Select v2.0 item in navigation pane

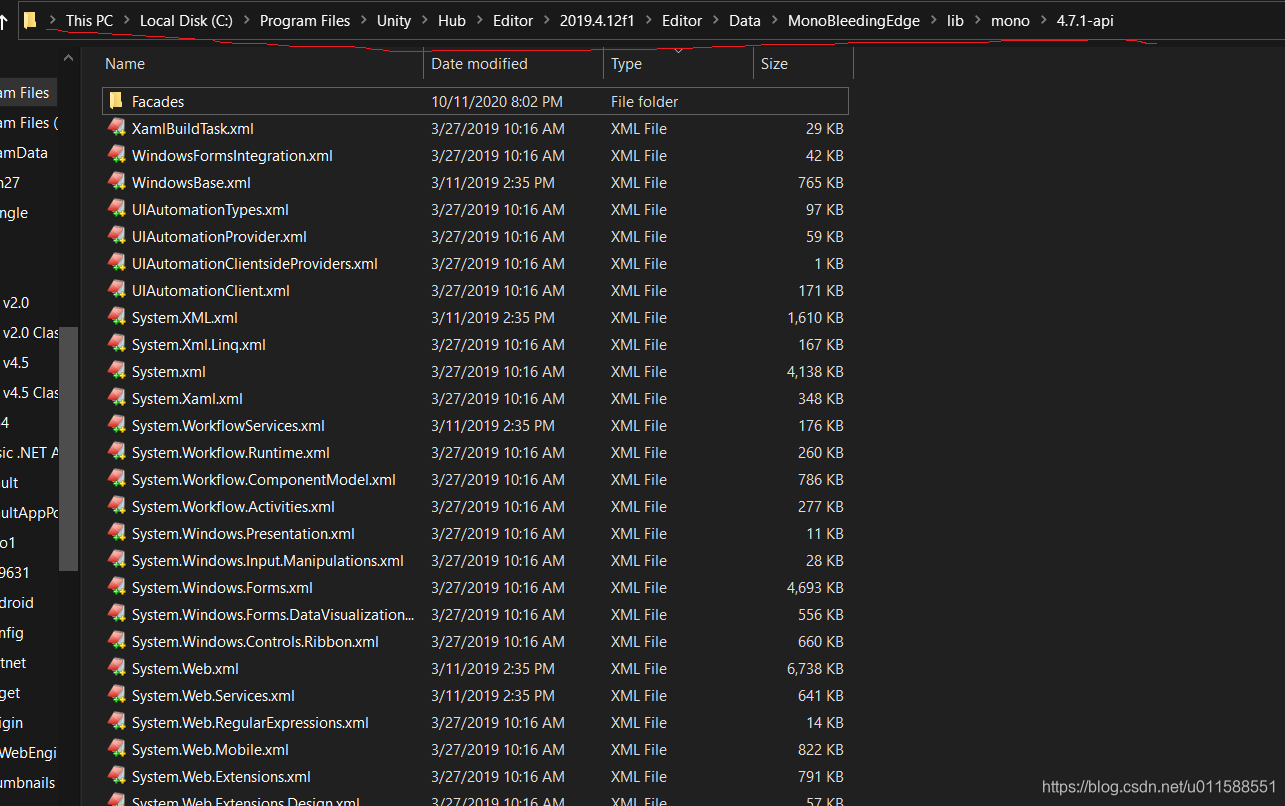(15, 302)
